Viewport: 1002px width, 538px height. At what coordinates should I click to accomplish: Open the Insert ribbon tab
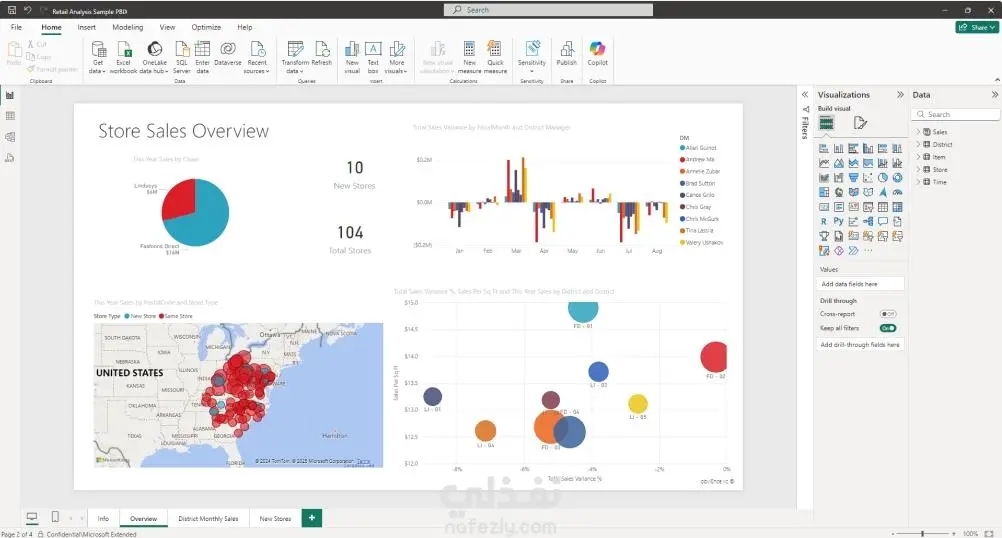pos(86,27)
